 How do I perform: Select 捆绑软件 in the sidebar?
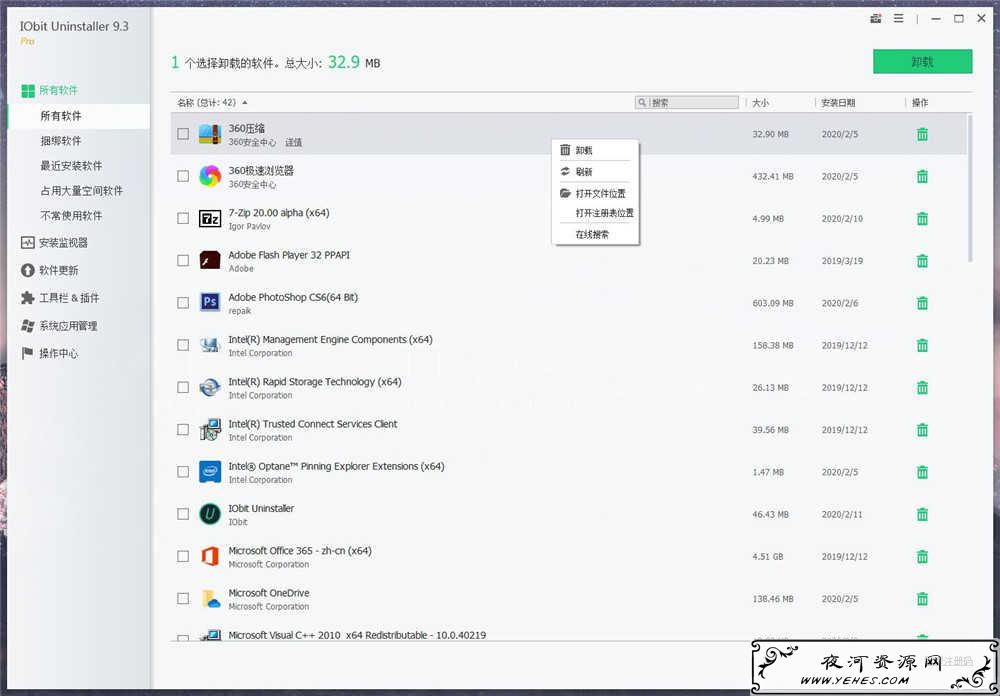coord(61,141)
